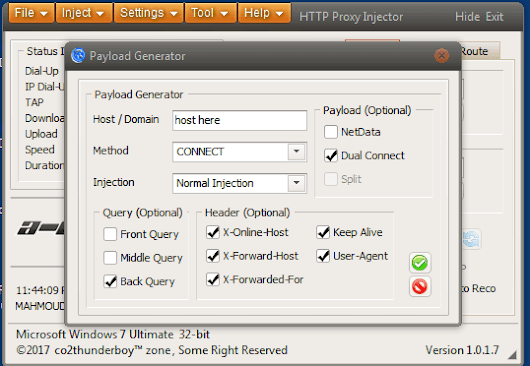Click the HTTP Proxy Injector title text
Image resolution: width=530 pixels, height=366 pixels.
click(x=351, y=17)
